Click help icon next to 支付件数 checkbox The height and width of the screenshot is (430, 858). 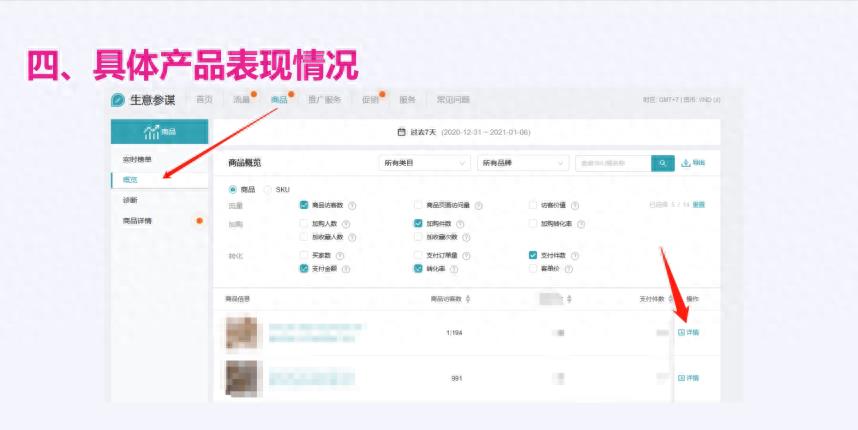coord(575,255)
